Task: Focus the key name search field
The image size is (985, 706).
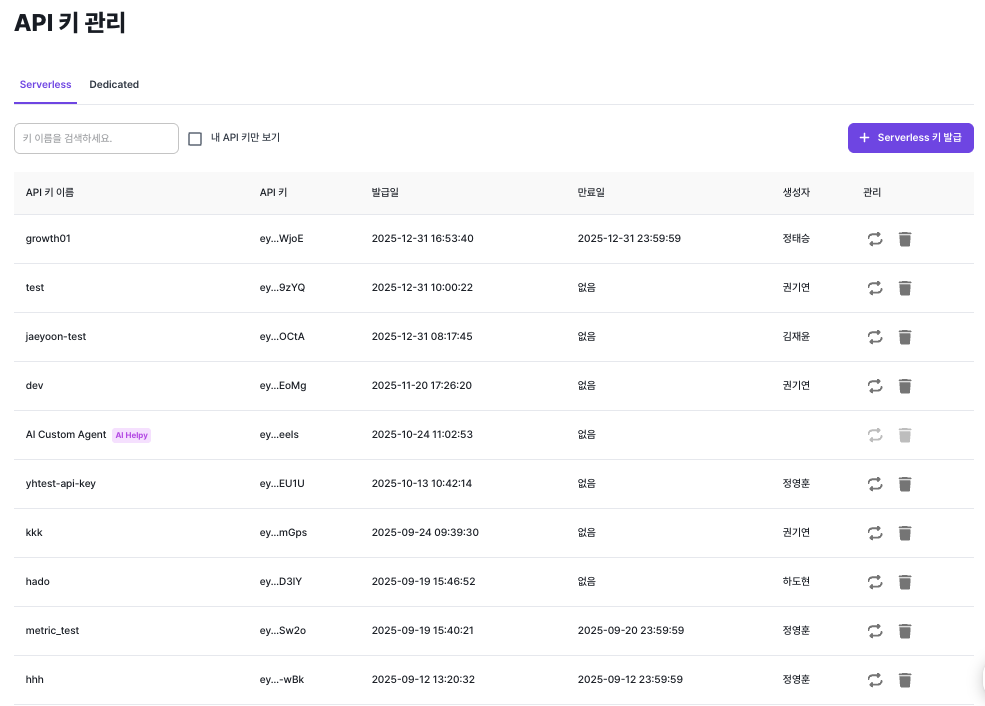Action: coord(96,139)
